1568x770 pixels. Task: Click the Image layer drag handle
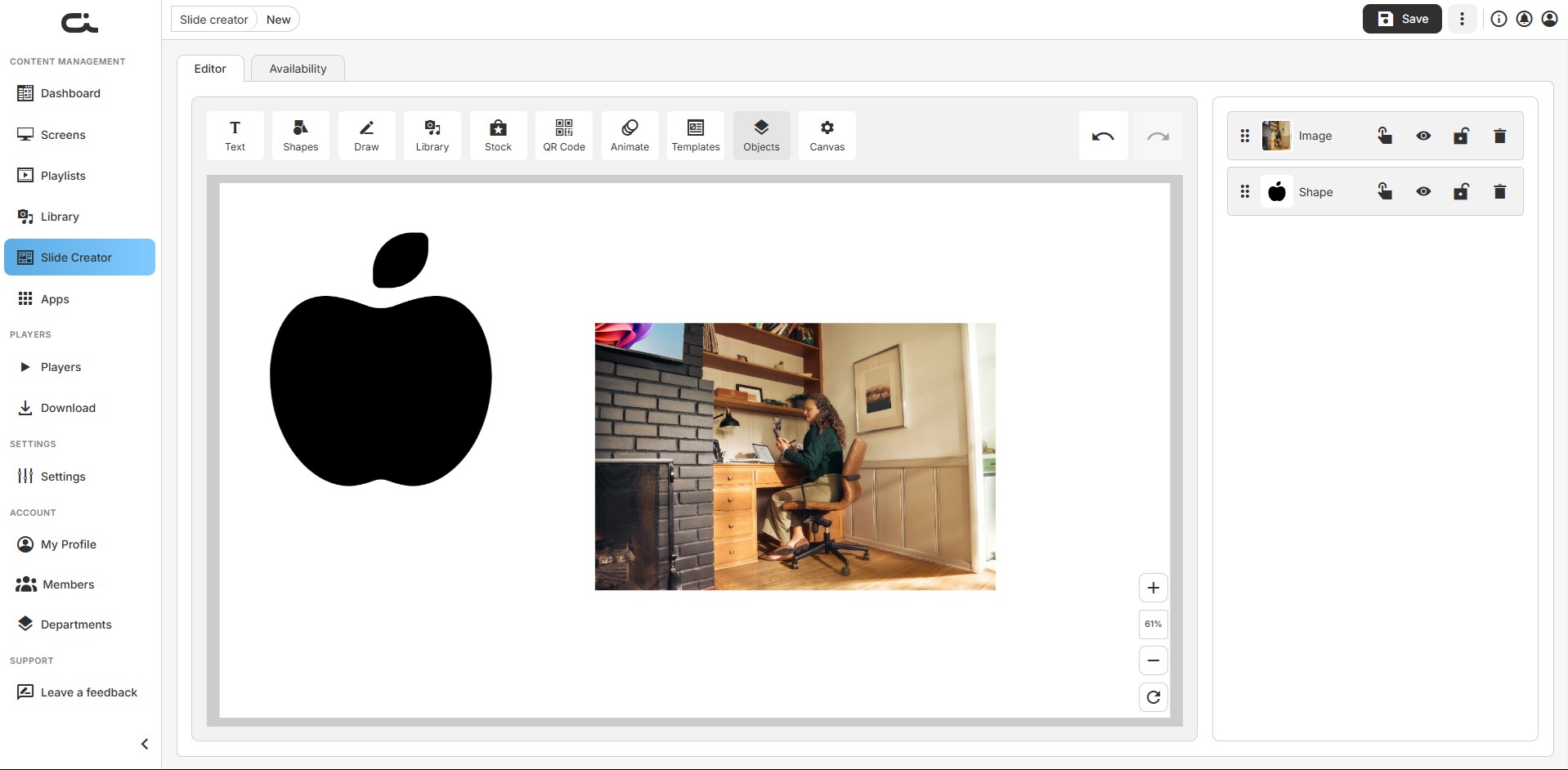point(1245,136)
